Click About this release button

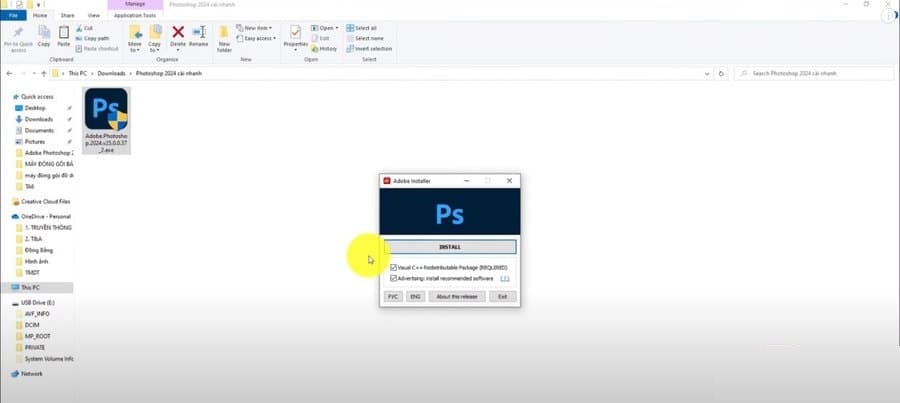click(457, 297)
